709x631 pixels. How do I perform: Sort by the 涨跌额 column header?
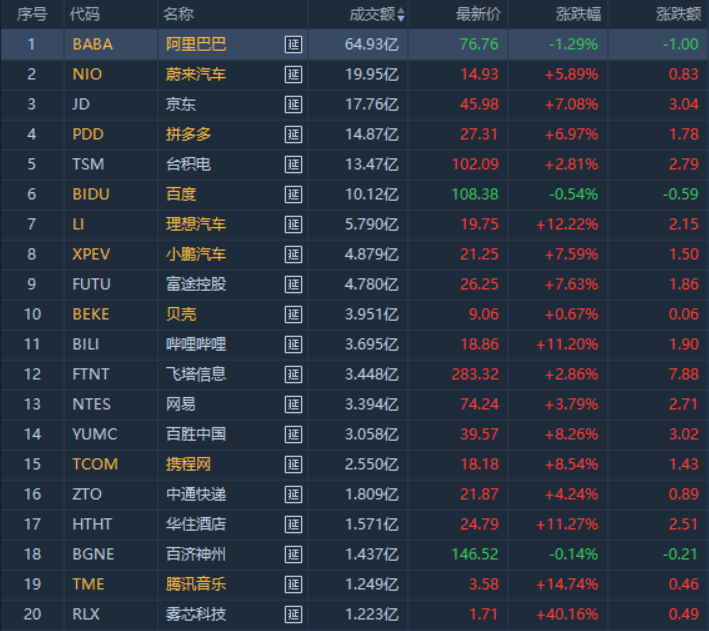pos(678,14)
